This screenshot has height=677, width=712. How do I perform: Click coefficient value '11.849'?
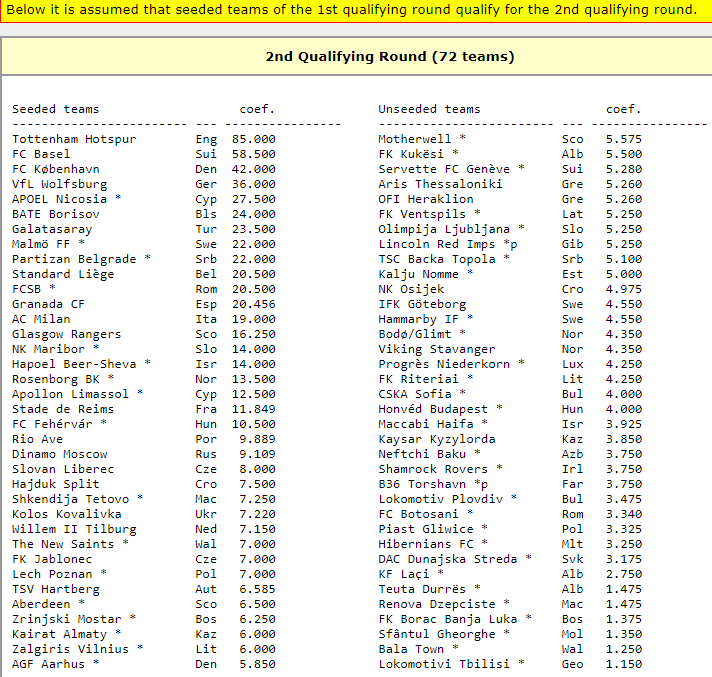click(x=254, y=409)
